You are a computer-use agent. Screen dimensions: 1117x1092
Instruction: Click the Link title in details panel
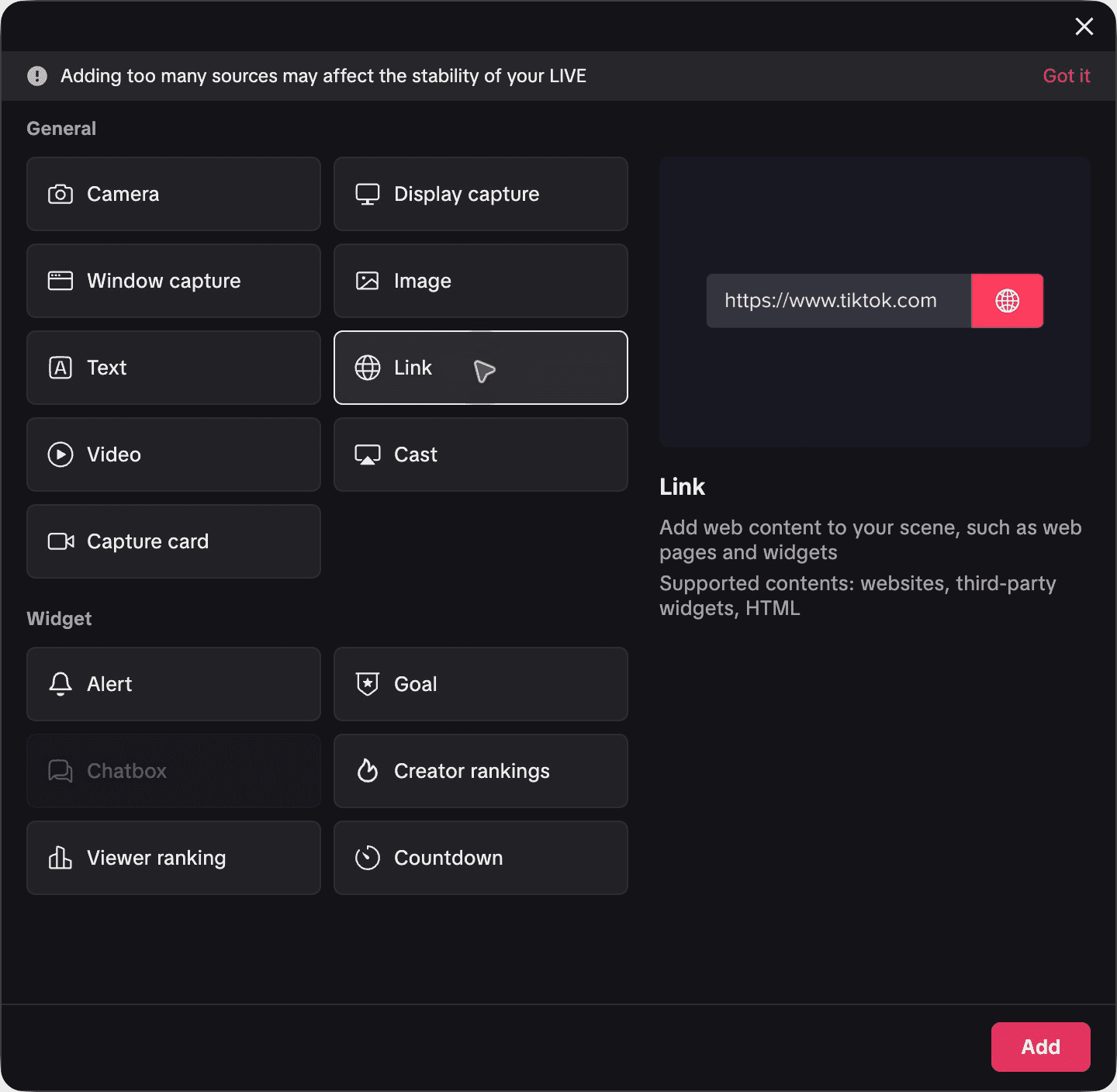pos(683,487)
